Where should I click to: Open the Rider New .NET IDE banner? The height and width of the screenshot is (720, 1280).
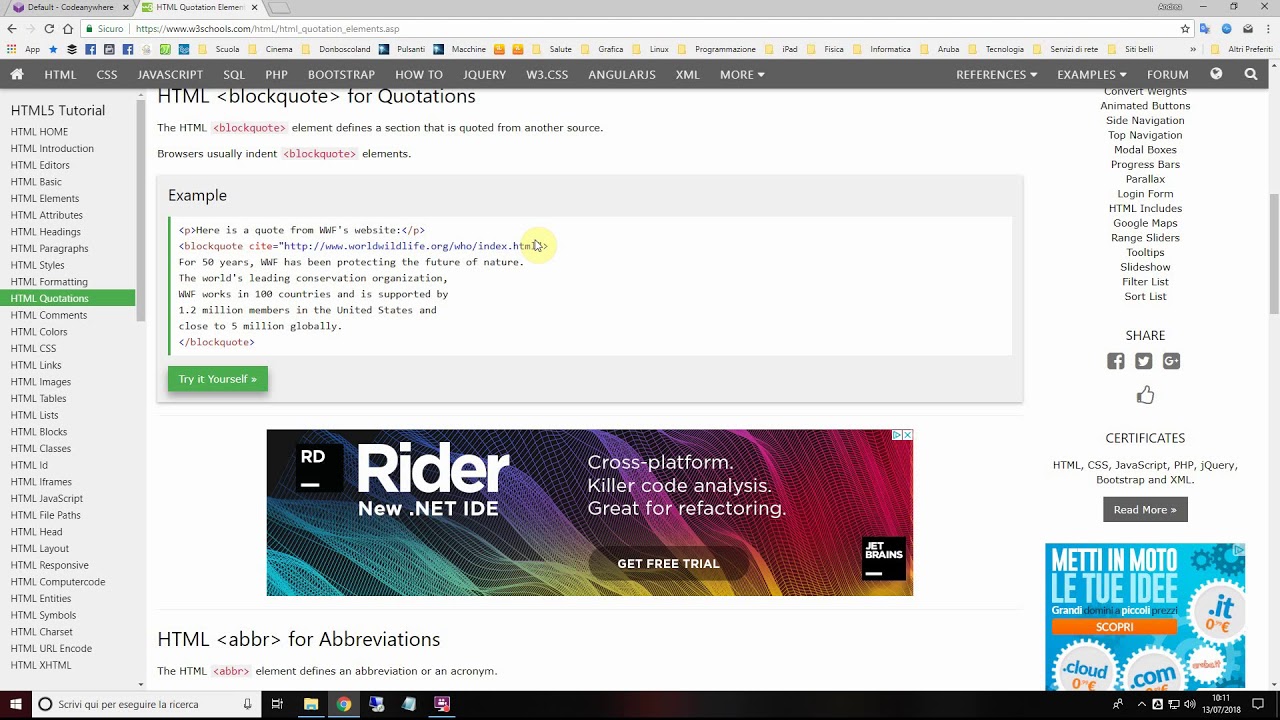pos(590,513)
